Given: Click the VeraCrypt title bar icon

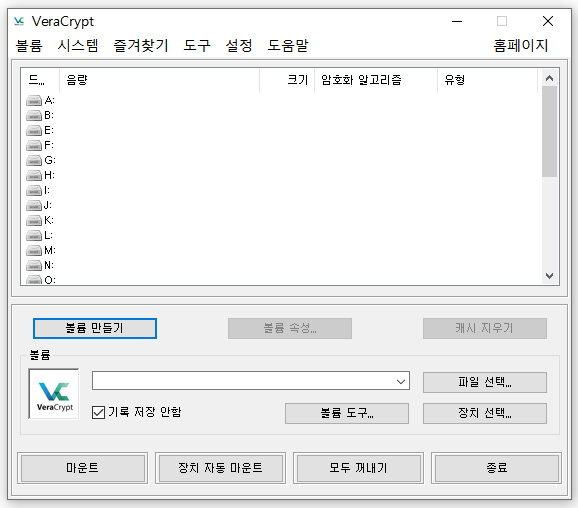Looking at the screenshot, I should pos(19,21).
